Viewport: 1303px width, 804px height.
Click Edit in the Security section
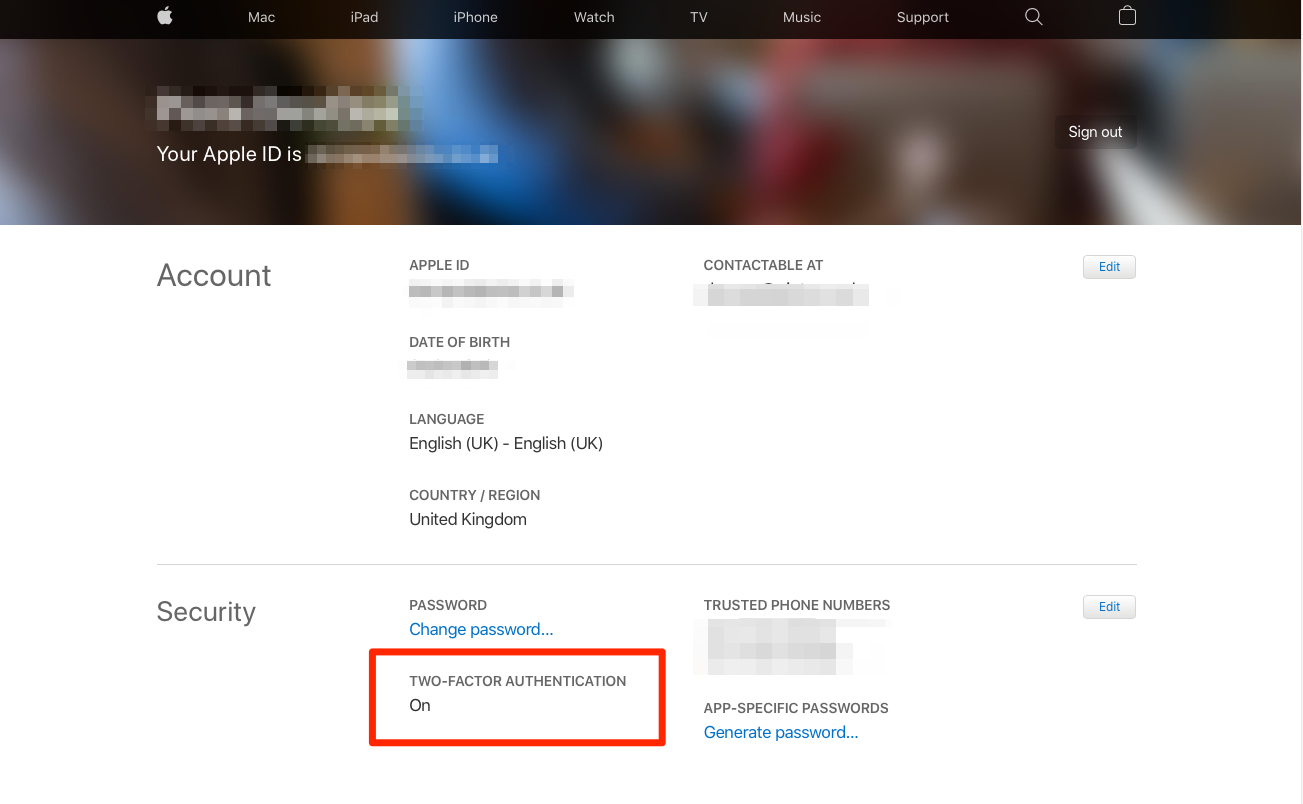(1109, 607)
